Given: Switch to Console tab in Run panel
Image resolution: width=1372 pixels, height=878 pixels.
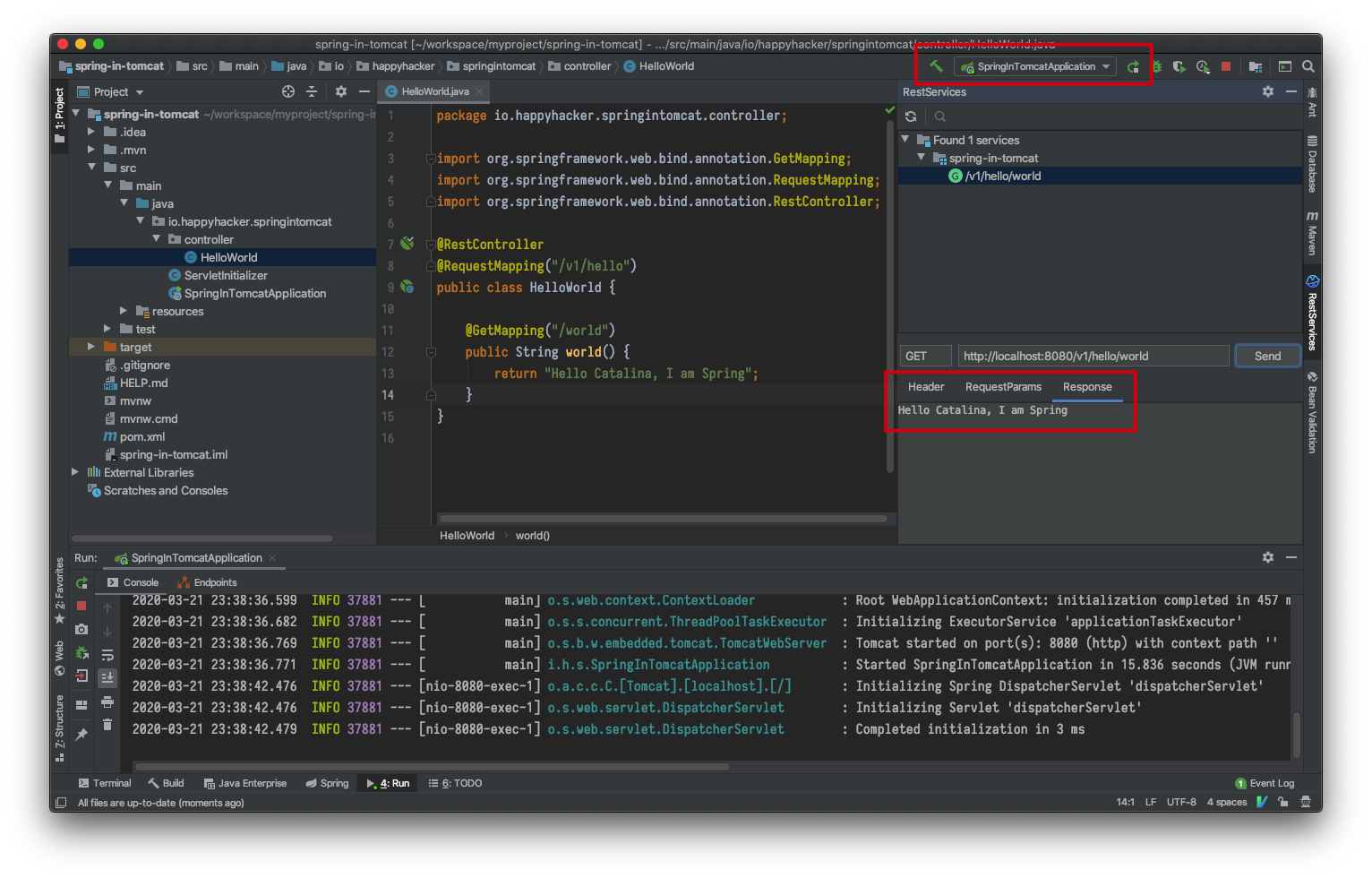Looking at the screenshot, I should (x=133, y=582).
